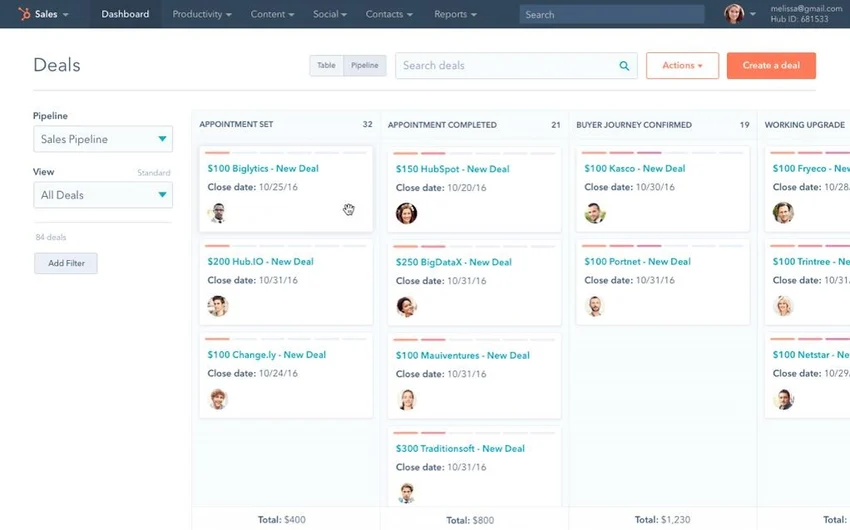The height and width of the screenshot is (530, 850).
Task: Click owner avatar on Portnet deal card
Action: coord(595,306)
